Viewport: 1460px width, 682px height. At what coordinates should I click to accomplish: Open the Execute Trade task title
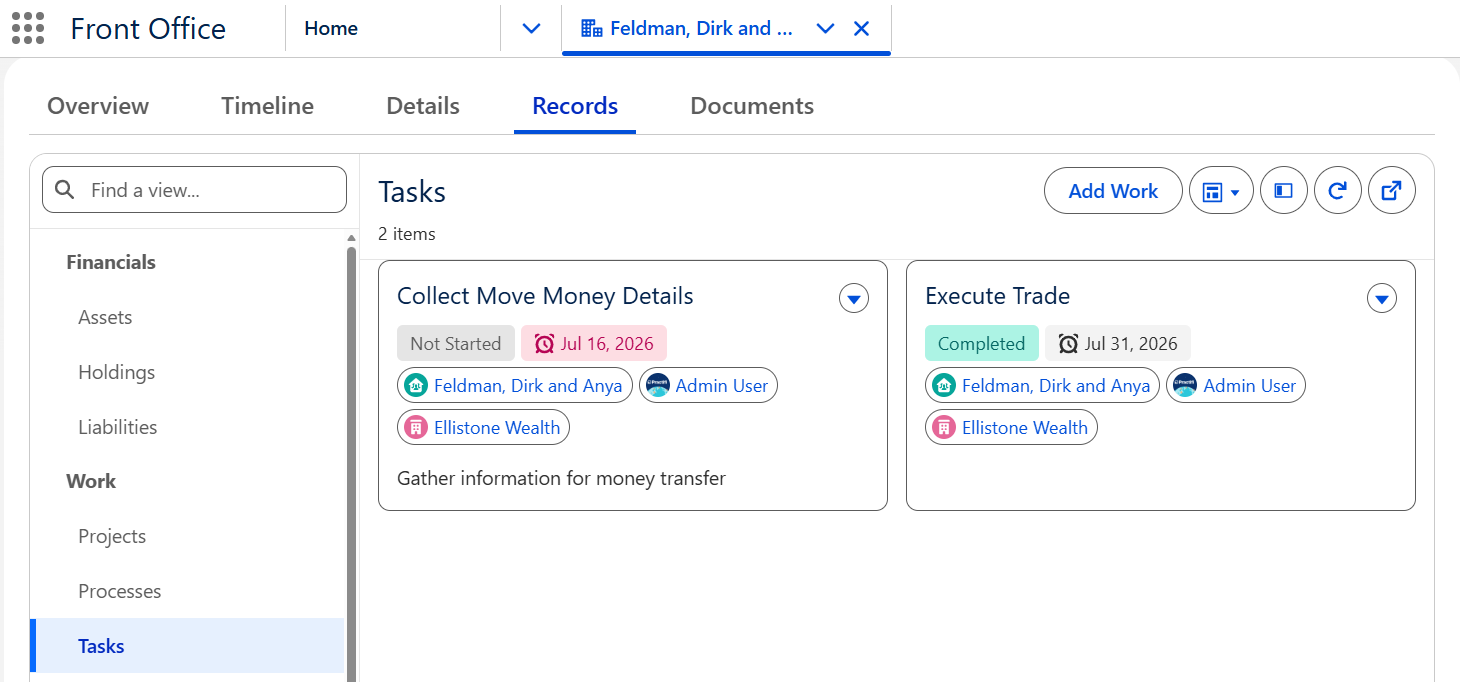point(997,296)
